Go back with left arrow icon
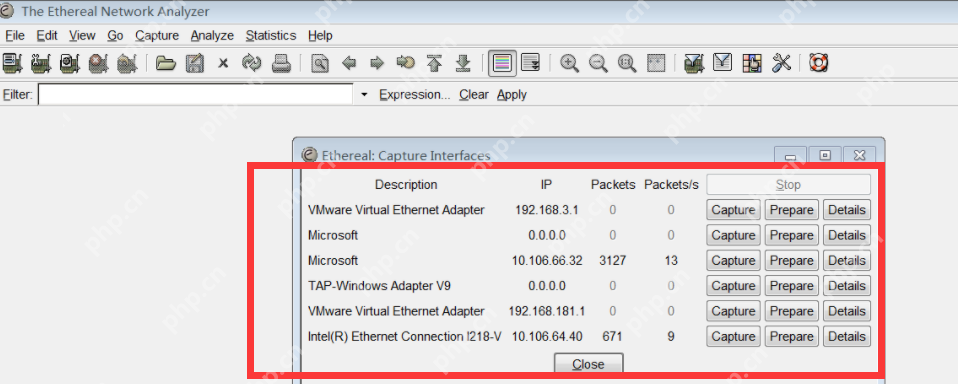This screenshot has width=959, height=384. coord(349,63)
